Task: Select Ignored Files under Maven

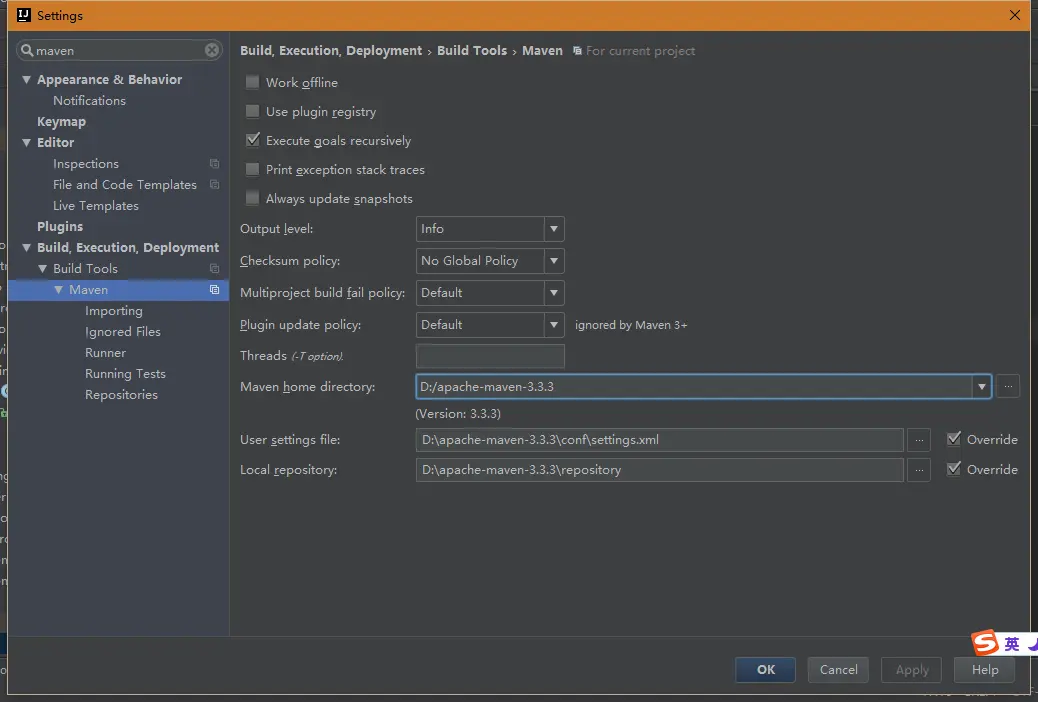Action: (122, 332)
